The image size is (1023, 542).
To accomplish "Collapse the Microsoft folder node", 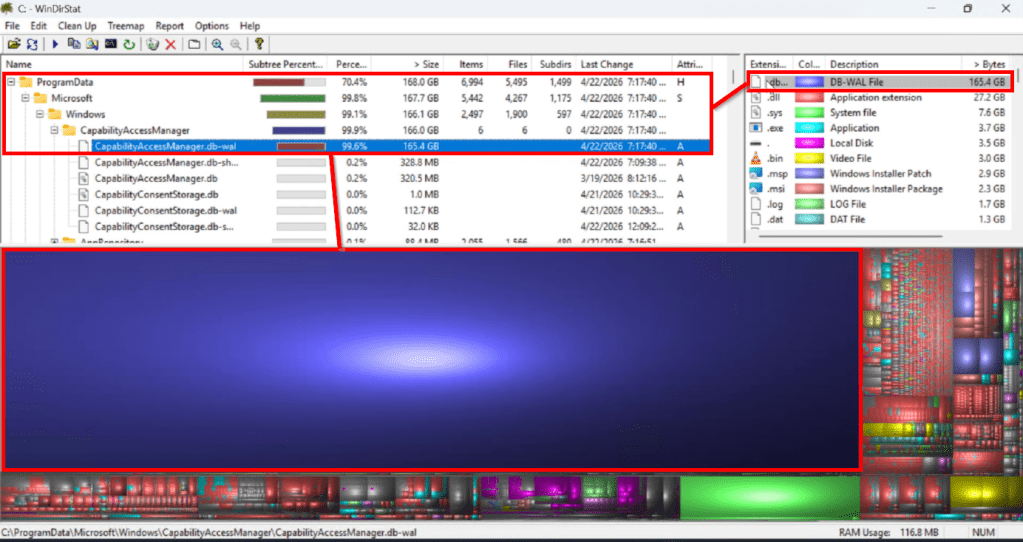I will (26, 98).
